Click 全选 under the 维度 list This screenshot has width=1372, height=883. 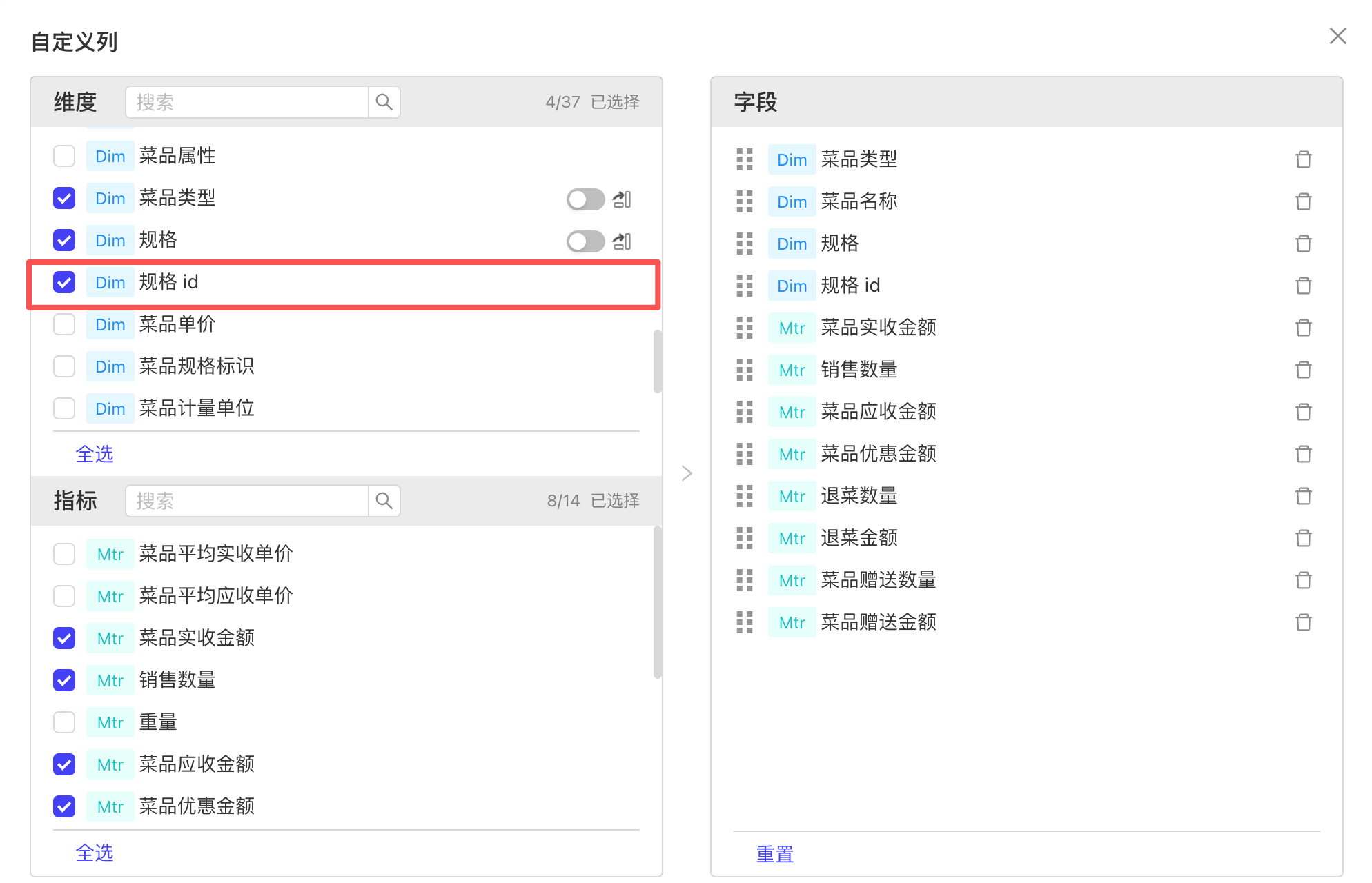[x=95, y=454]
